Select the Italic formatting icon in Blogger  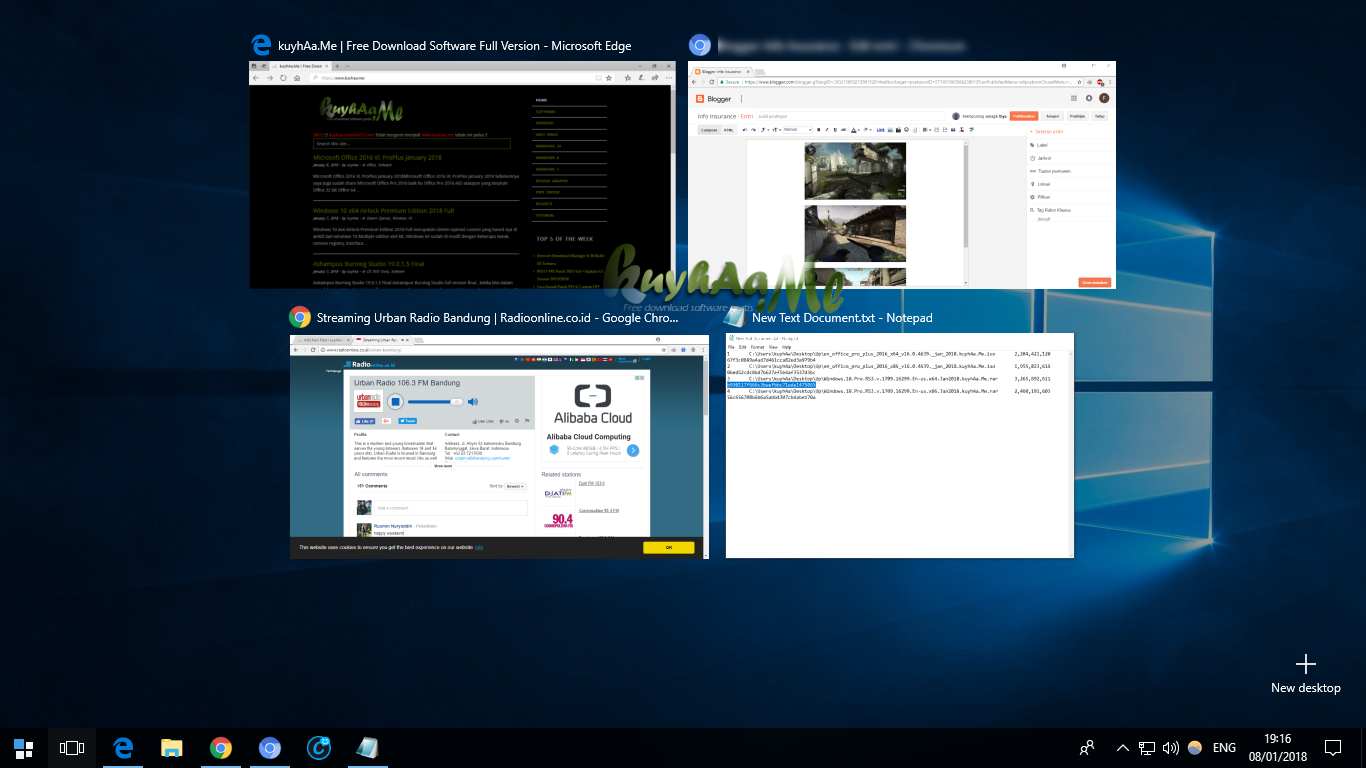pyautogui.click(x=827, y=129)
